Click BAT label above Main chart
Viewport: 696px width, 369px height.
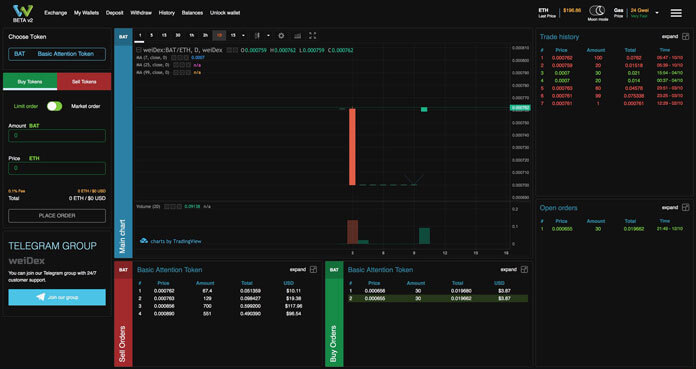tap(123, 36)
